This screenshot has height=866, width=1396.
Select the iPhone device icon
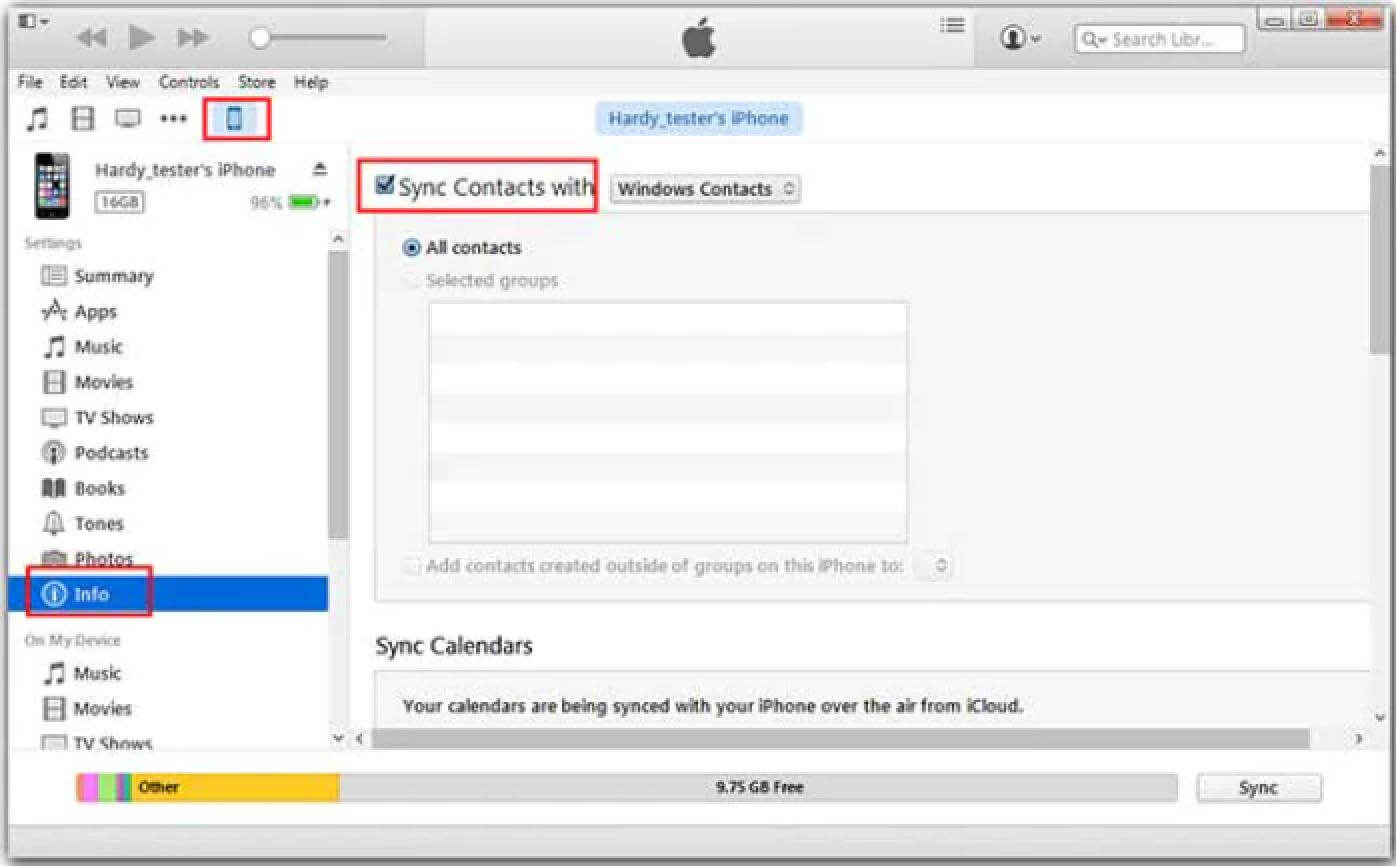tap(235, 119)
